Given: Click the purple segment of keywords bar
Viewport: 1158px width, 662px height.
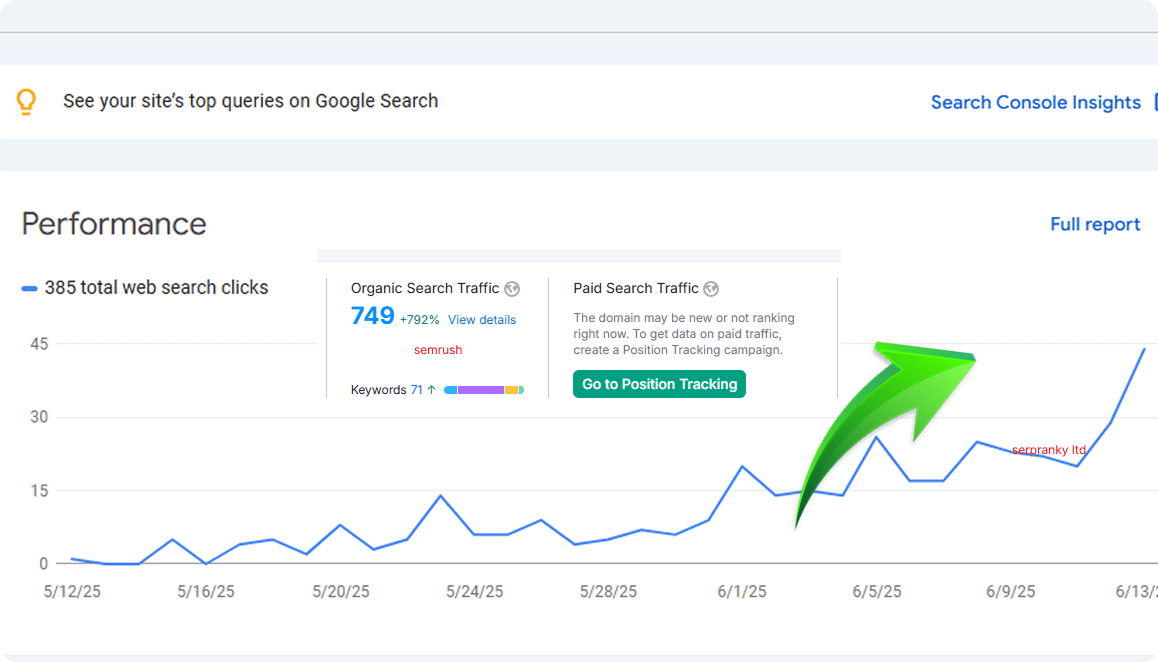Looking at the screenshot, I should click(481, 390).
